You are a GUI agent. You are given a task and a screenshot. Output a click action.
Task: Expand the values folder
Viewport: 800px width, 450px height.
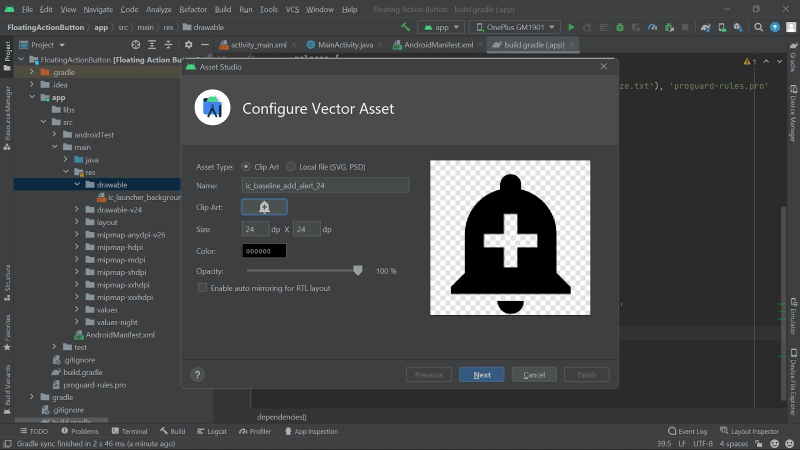pyautogui.click(x=77, y=310)
